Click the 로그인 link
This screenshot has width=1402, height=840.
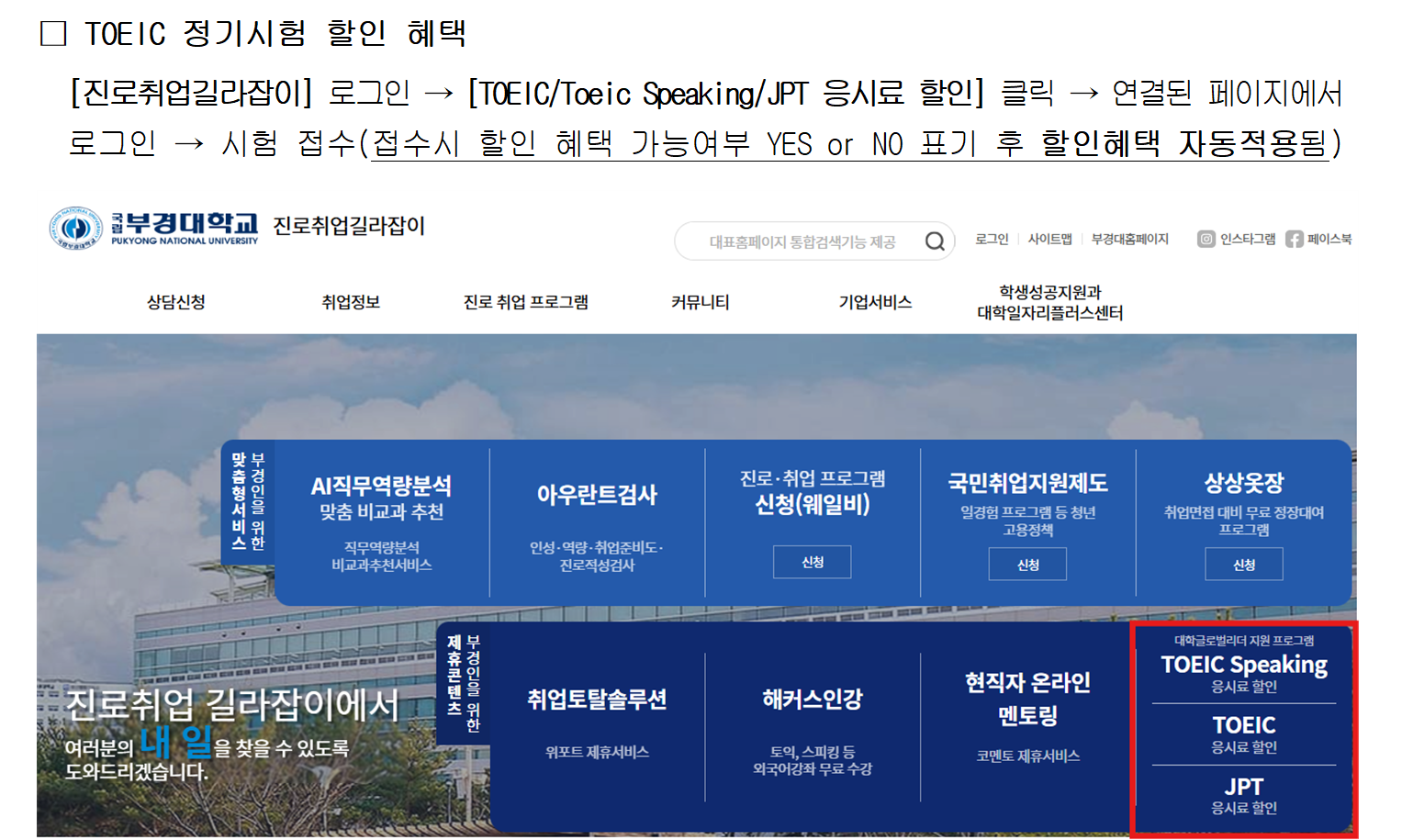[992, 240]
